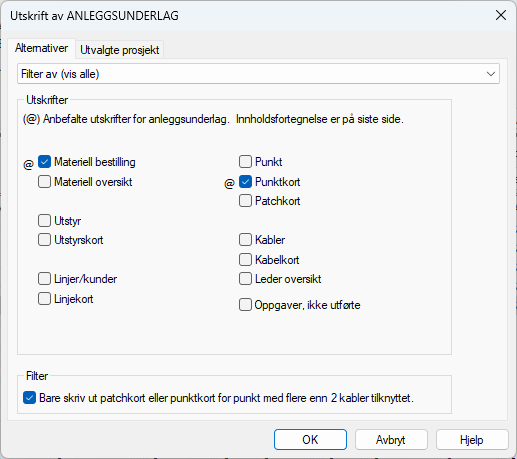
Task: Switch to the Utvalgte prosjekt tab
Action: pyautogui.click(x=120, y=50)
